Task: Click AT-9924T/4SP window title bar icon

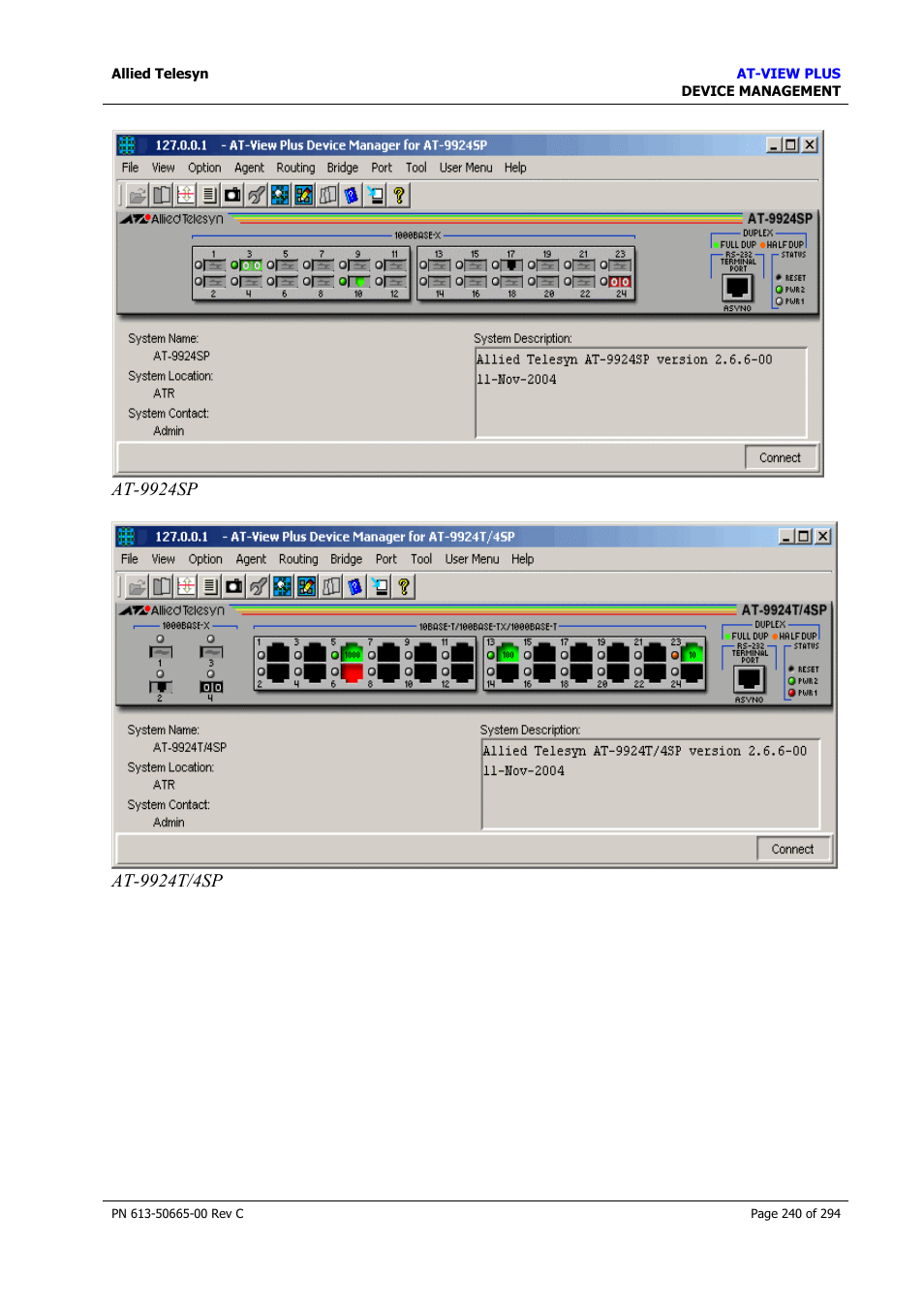Action: (126, 536)
